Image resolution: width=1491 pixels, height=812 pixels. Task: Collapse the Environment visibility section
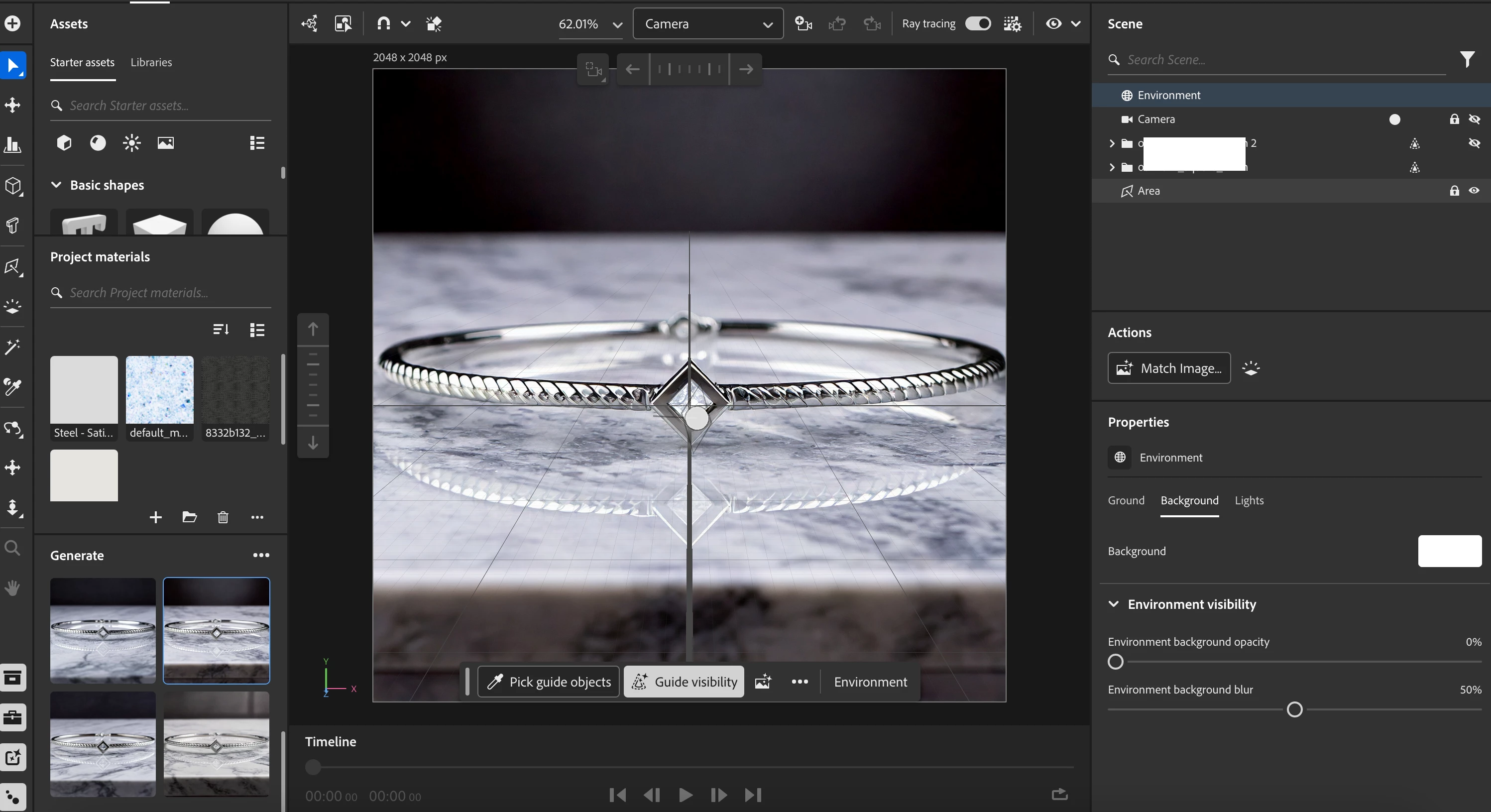[1113, 604]
